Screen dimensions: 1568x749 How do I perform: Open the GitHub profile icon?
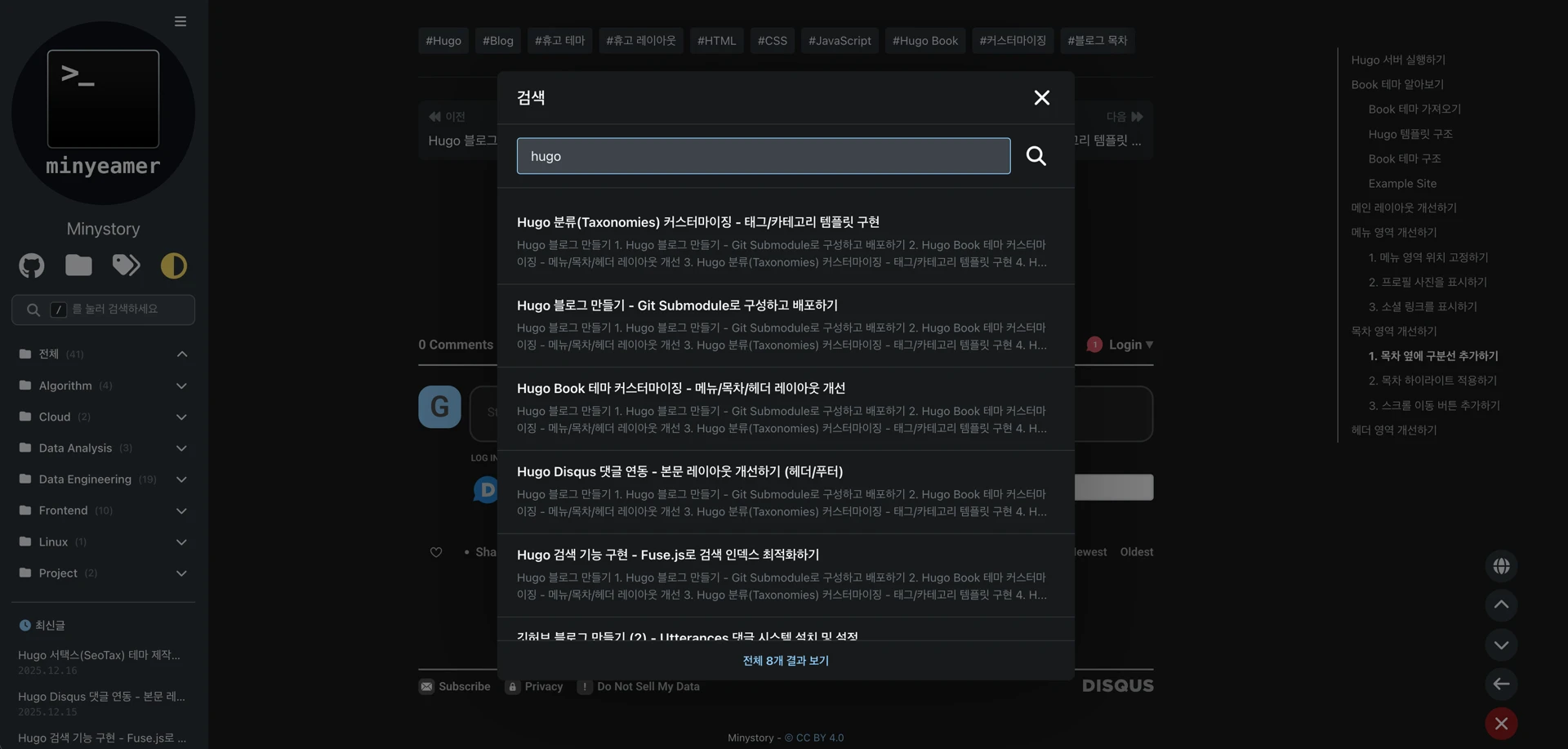click(32, 265)
